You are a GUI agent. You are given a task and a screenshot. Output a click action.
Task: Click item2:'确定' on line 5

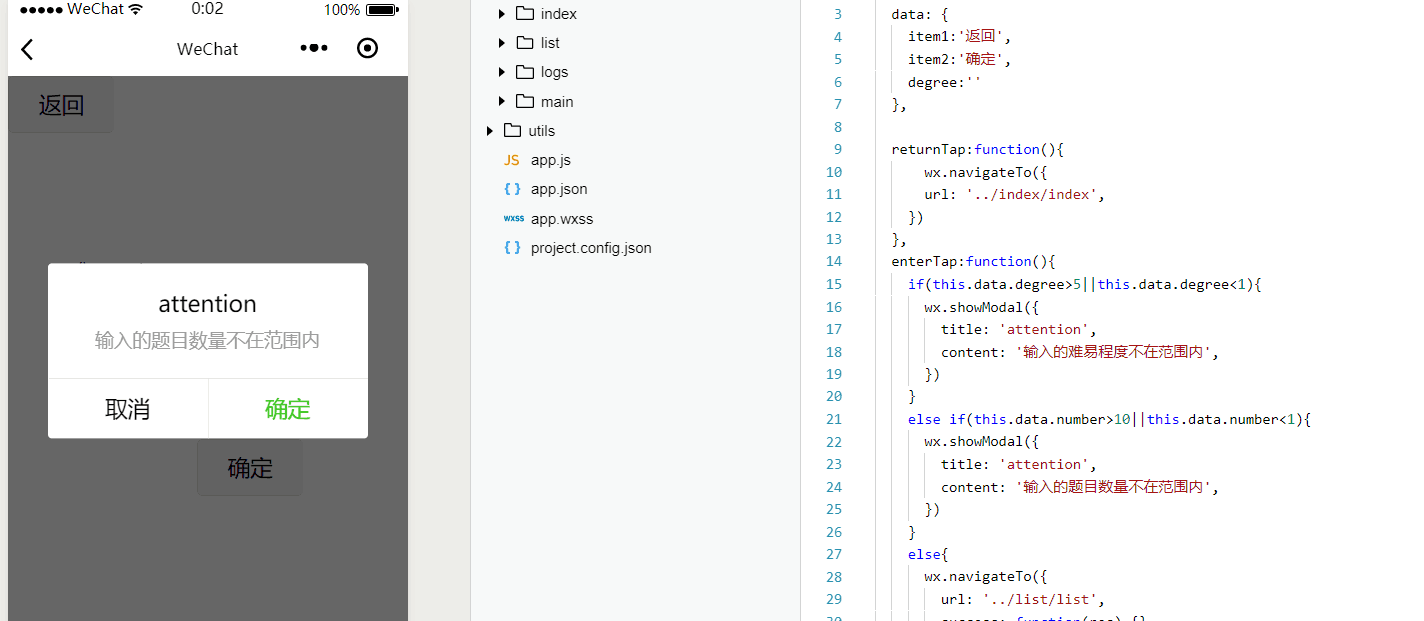point(960,60)
